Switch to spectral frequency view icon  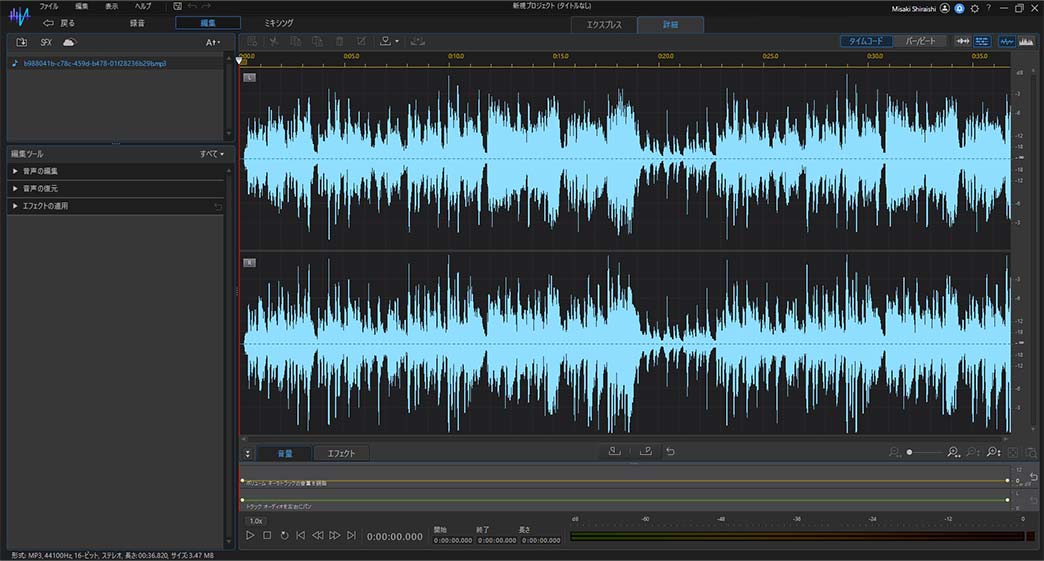[x=1026, y=41]
